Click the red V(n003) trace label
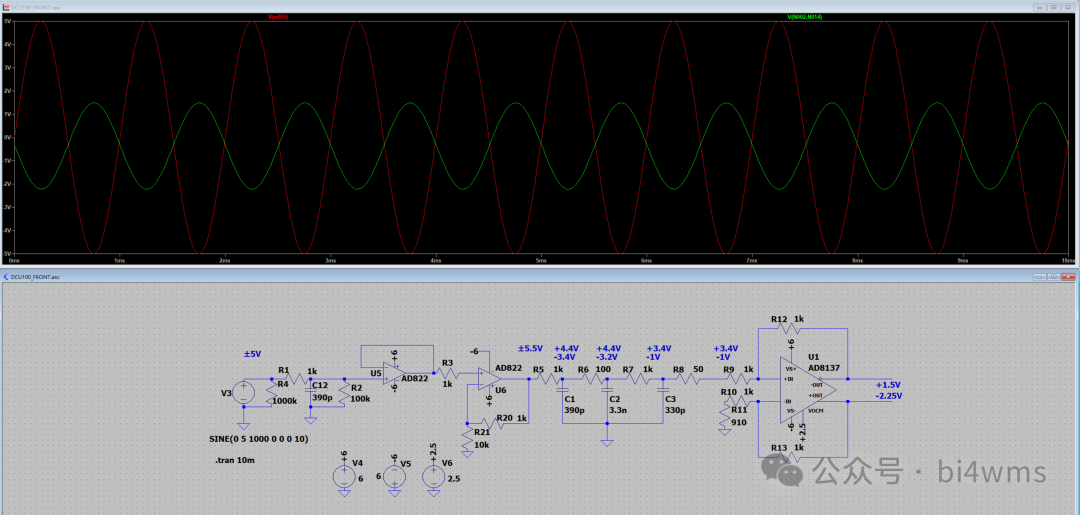The width and height of the screenshot is (1080, 515). (x=278, y=17)
